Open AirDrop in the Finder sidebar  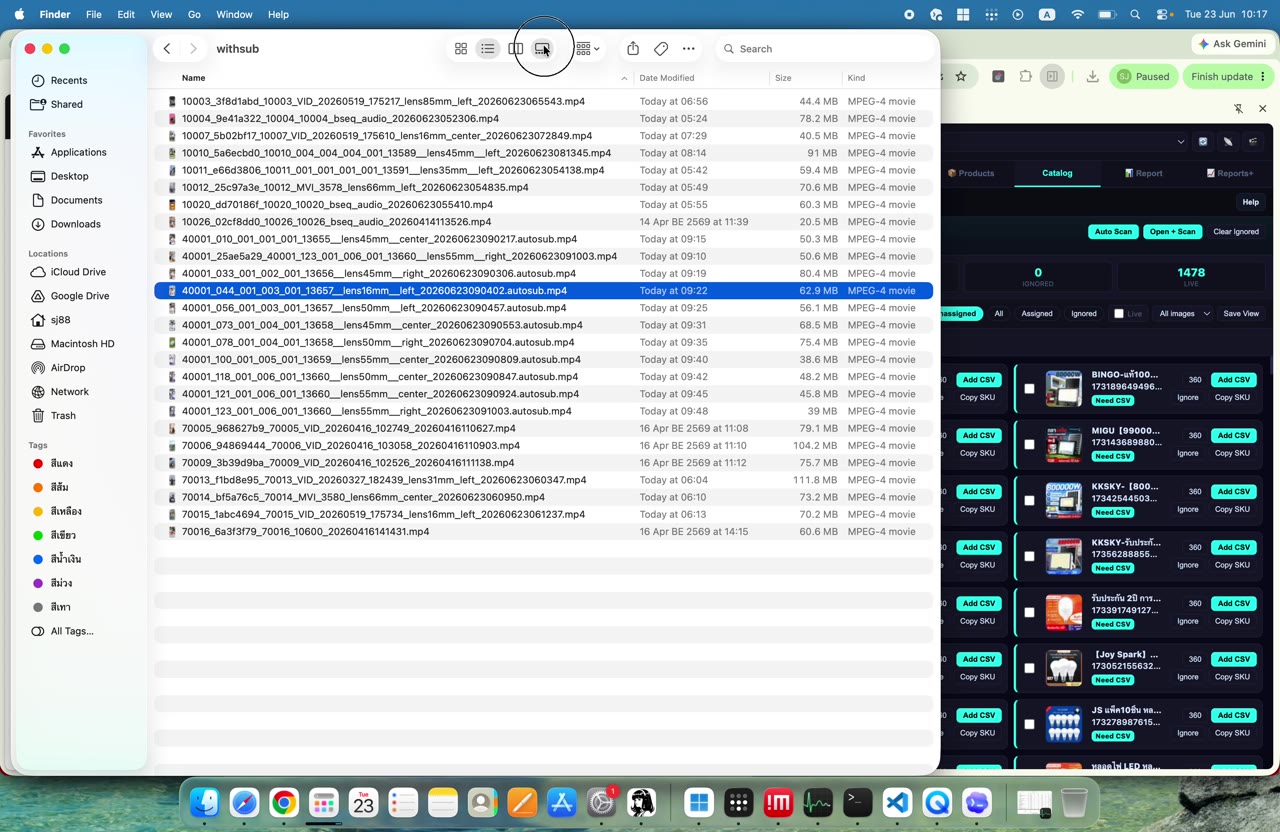68,368
